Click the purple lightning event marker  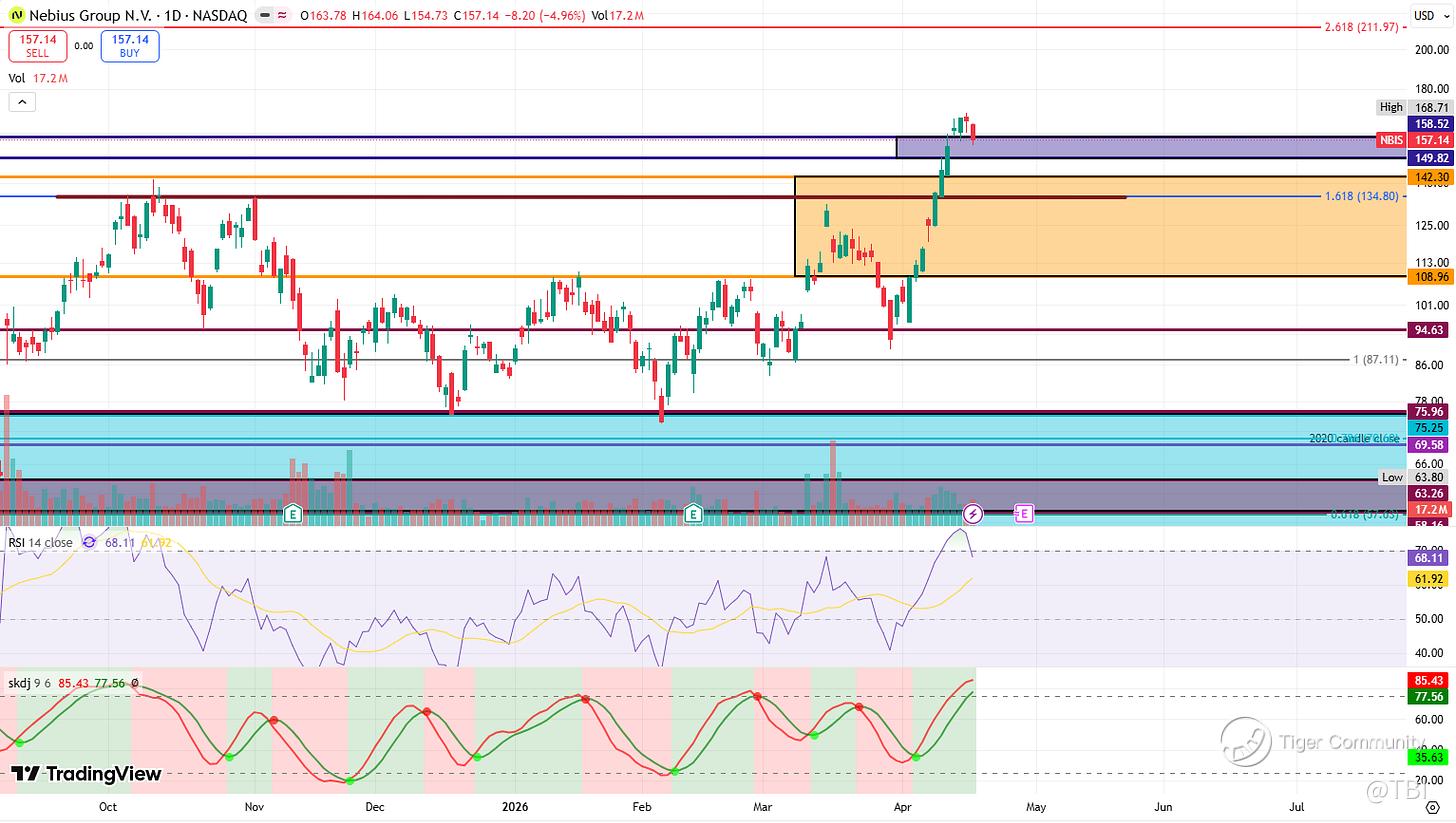(x=973, y=514)
